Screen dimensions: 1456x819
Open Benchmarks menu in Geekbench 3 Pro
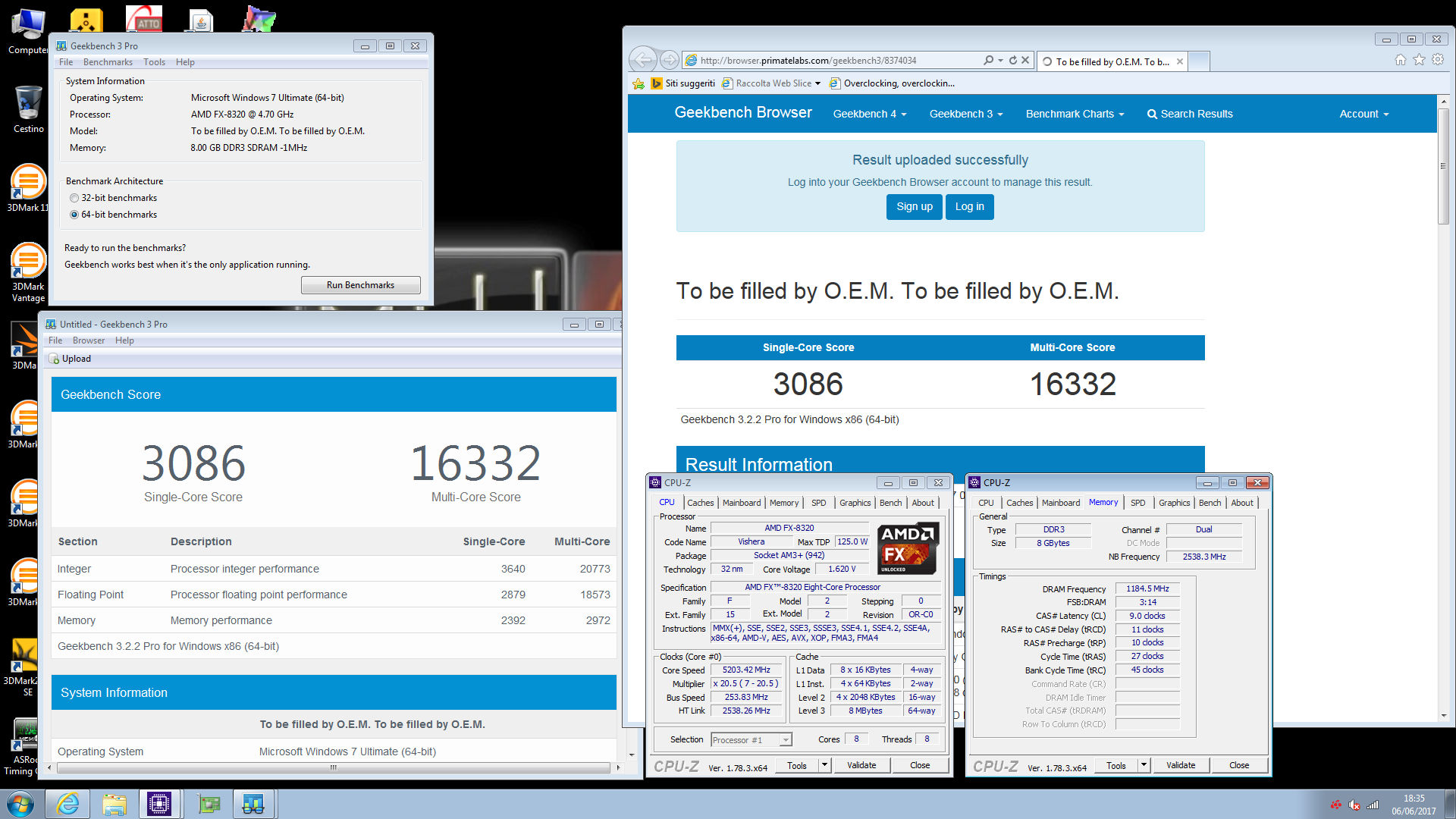108,62
